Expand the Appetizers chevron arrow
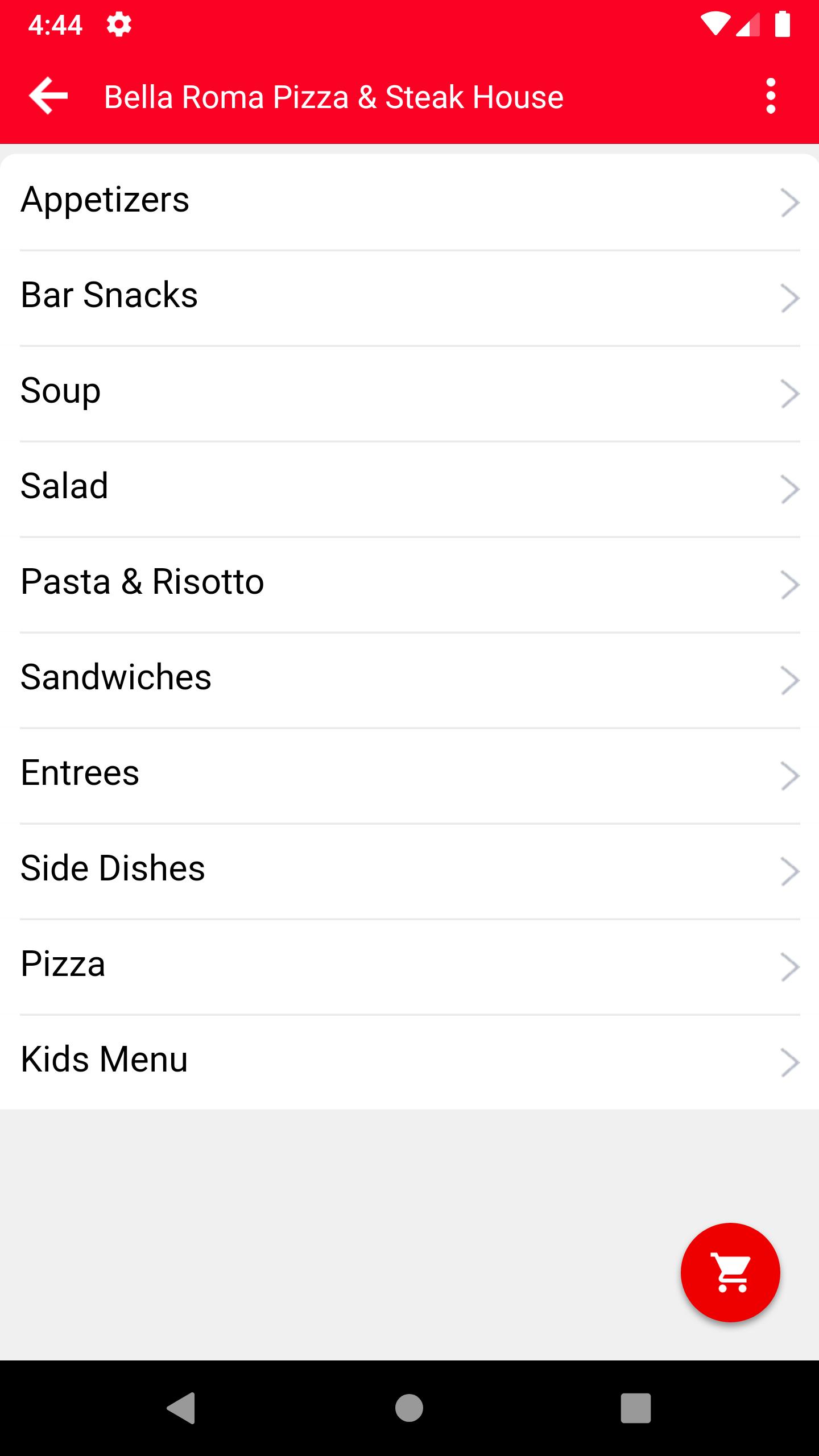Image resolution: width=819 pixels, height=1456 pixels. (x=790, y=202)
